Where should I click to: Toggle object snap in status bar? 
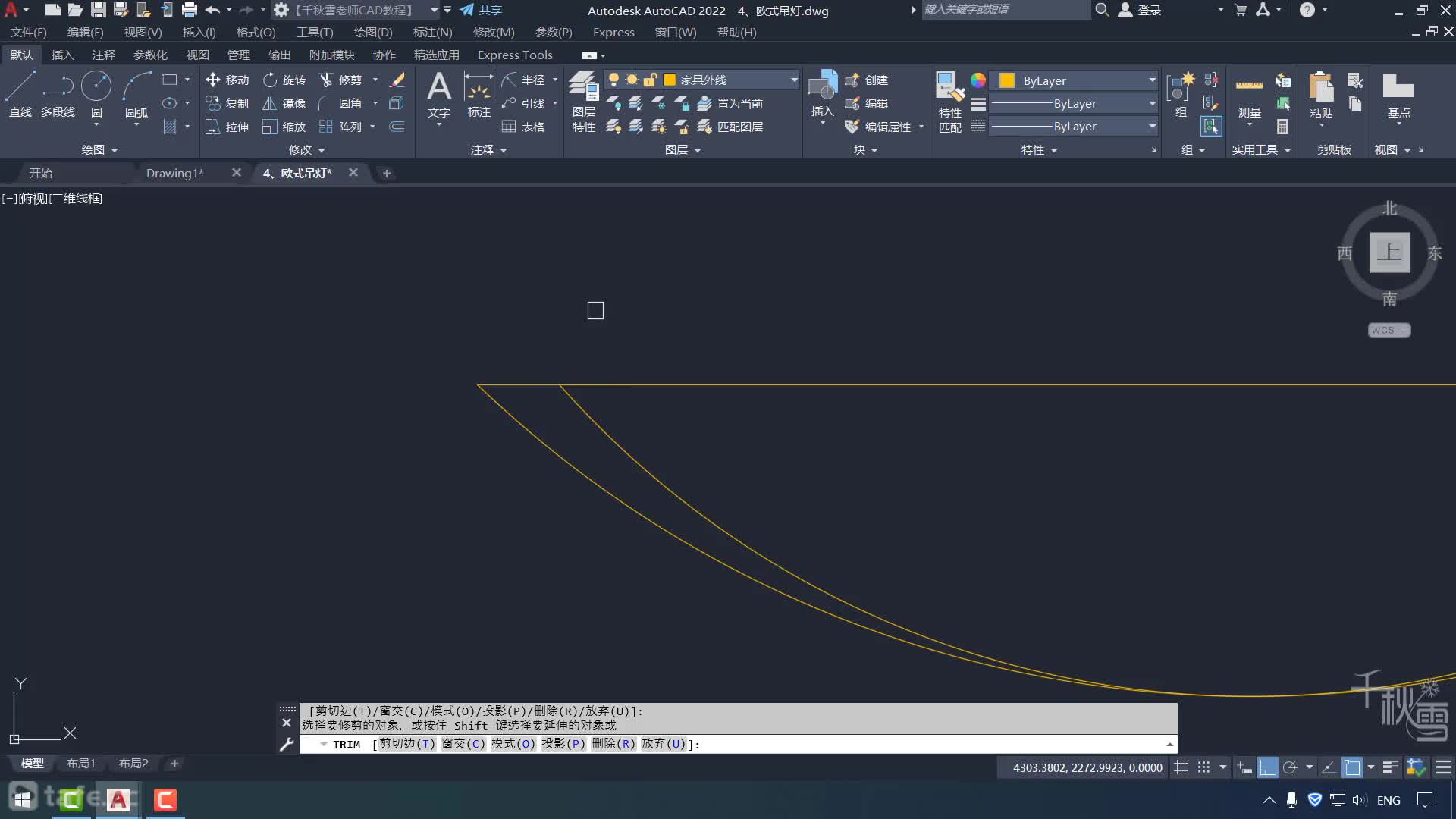[1351, 767]
